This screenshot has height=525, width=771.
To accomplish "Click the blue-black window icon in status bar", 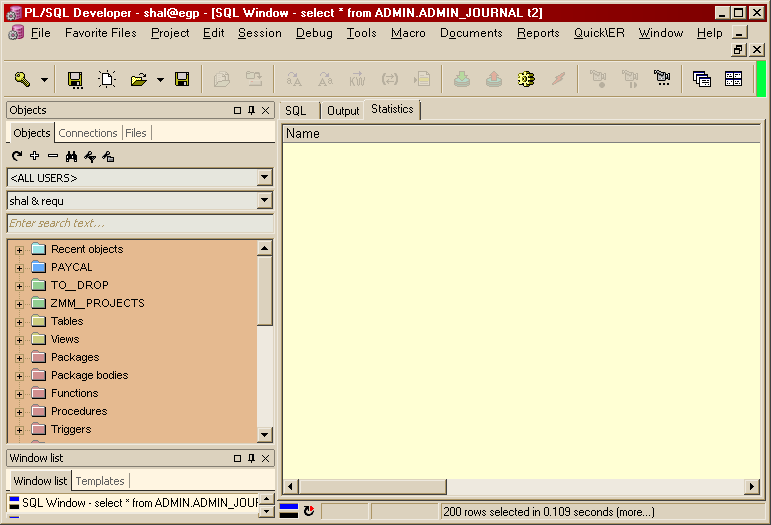I will click(289, 511).
